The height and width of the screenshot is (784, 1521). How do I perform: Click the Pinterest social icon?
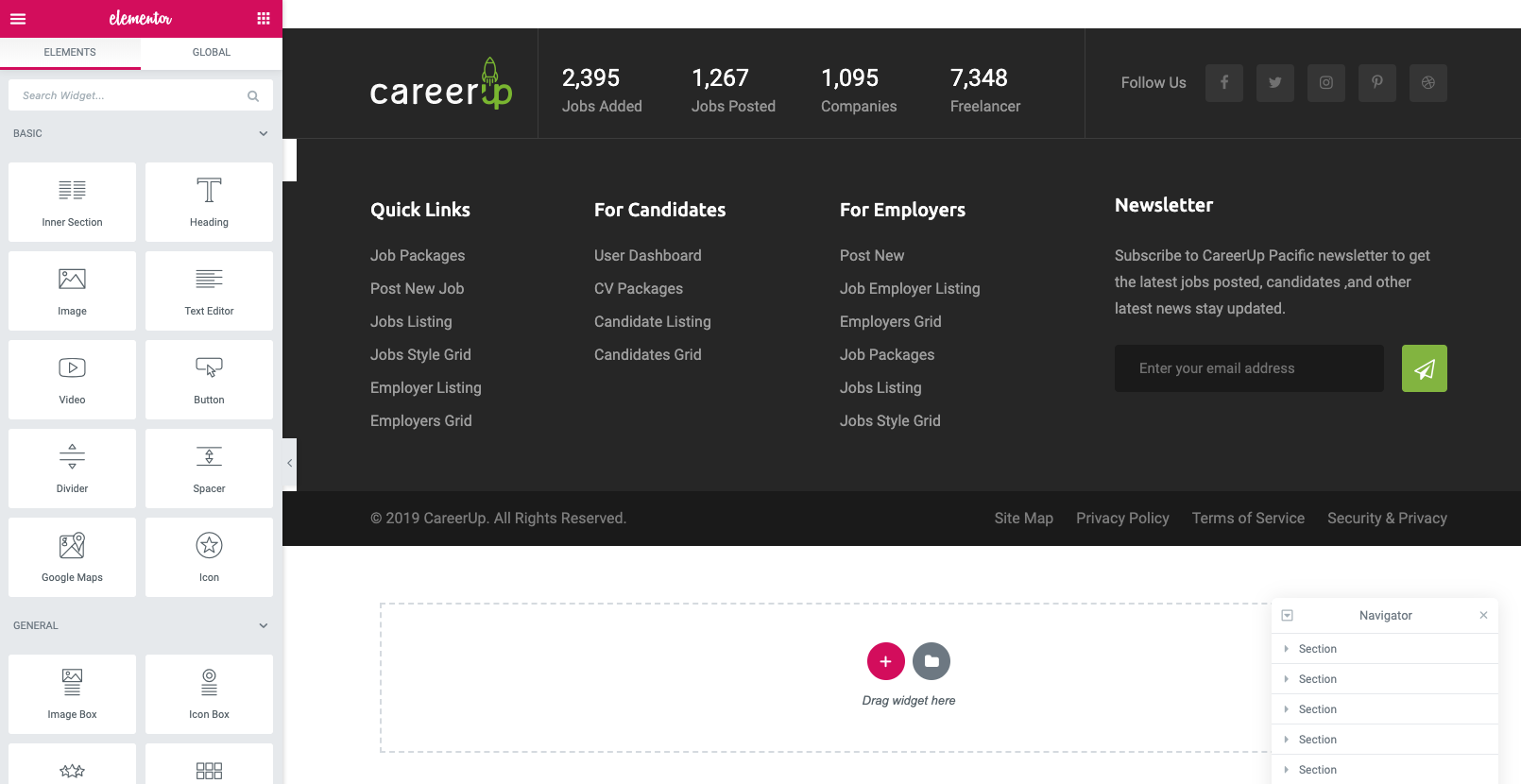pyautogui.click(x=1376, y=83)
